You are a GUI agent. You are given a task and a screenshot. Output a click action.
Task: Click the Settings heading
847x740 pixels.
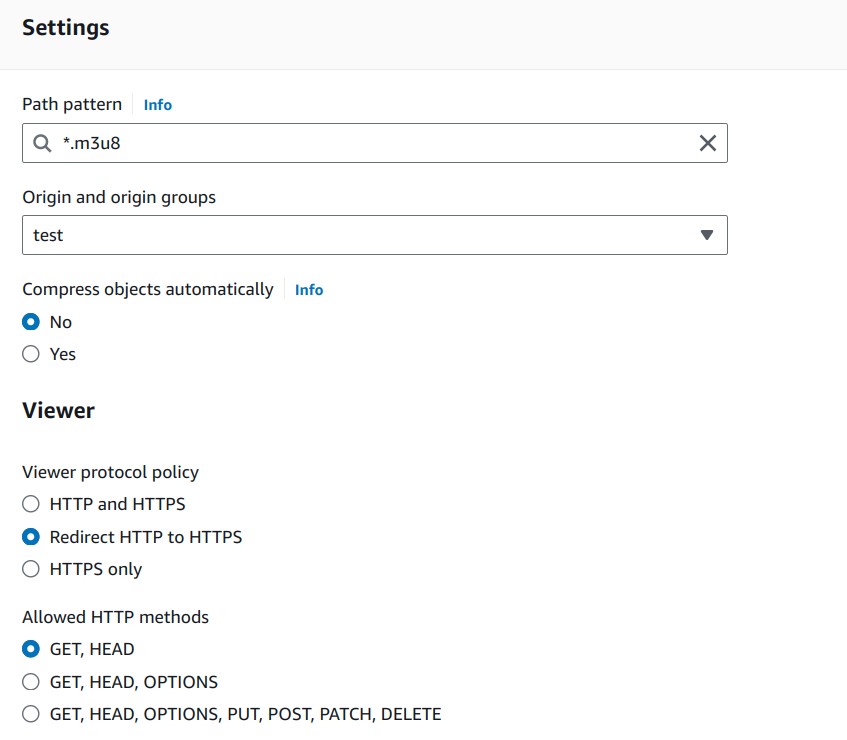click(65, 28)
